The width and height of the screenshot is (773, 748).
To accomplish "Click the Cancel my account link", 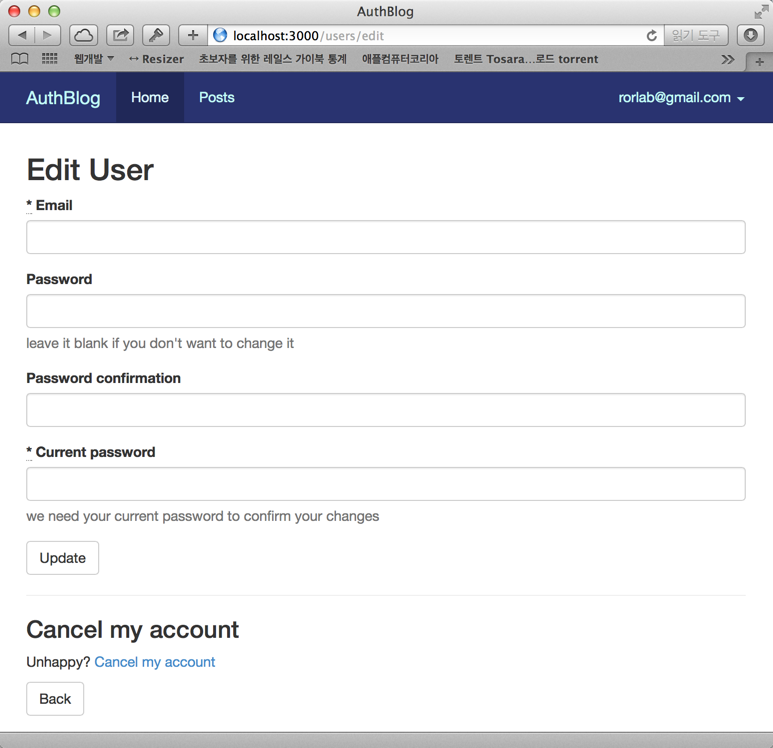I will 154,662.
